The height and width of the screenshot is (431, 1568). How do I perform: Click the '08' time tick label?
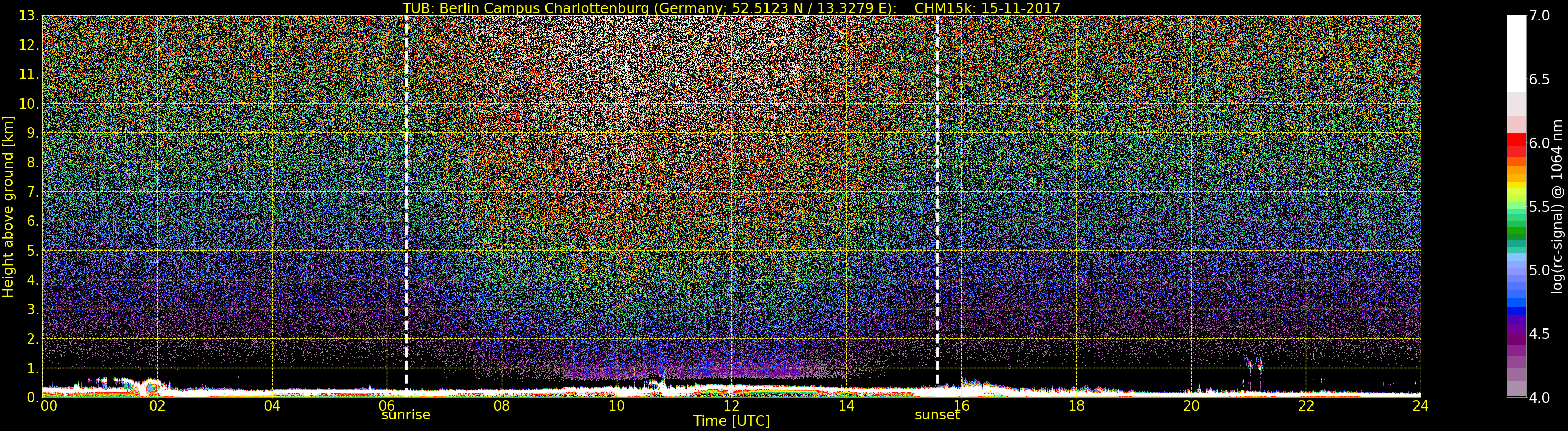502,406
